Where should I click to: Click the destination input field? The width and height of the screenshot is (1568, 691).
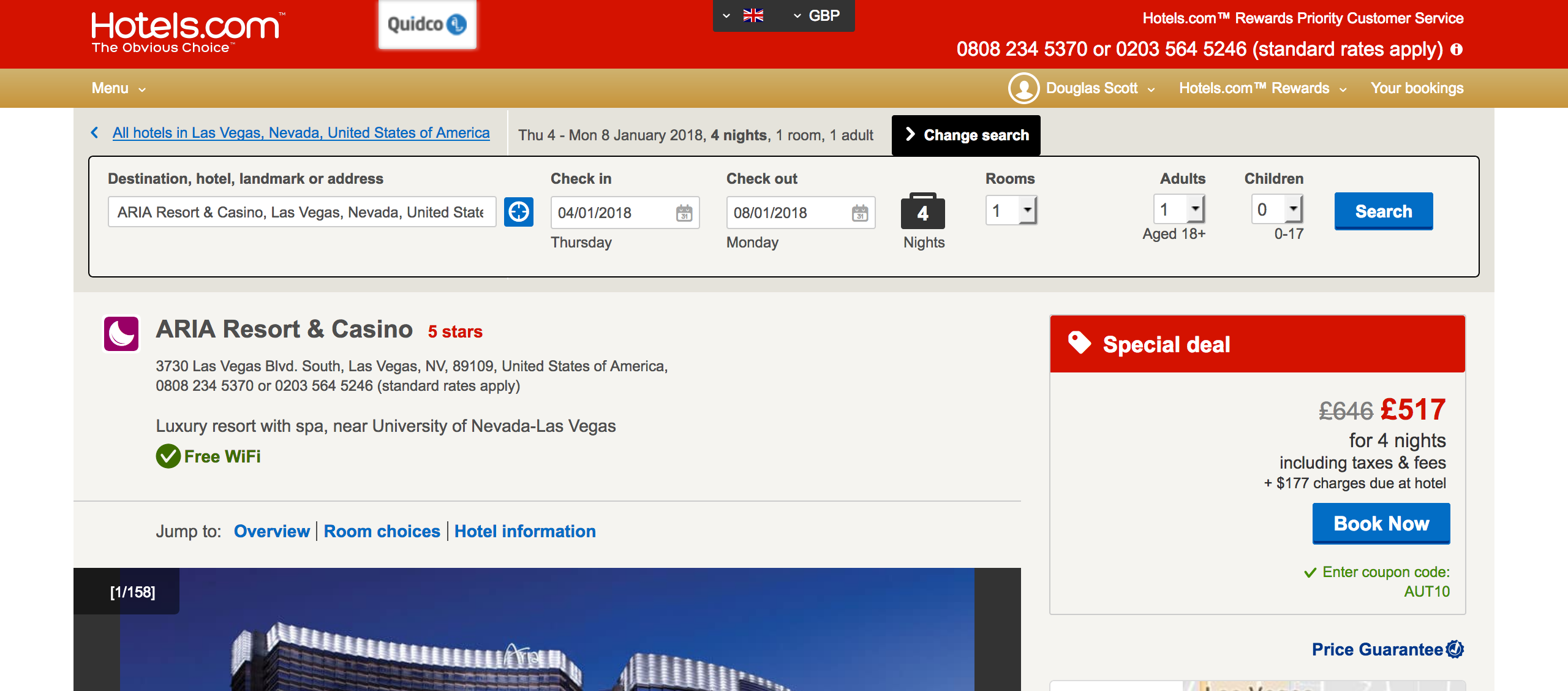302,212
